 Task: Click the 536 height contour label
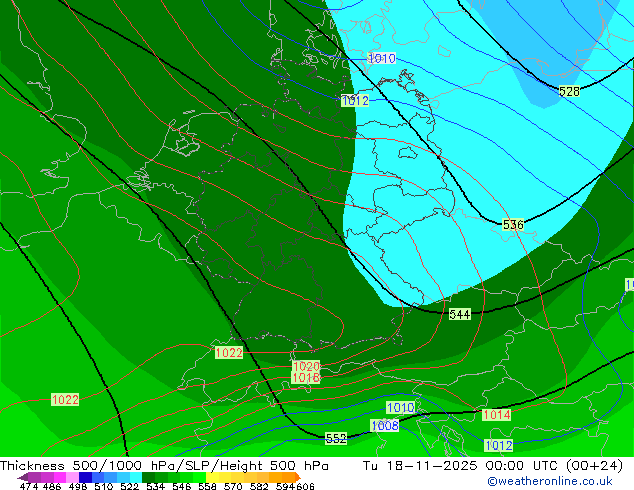[x=513, y=224]
